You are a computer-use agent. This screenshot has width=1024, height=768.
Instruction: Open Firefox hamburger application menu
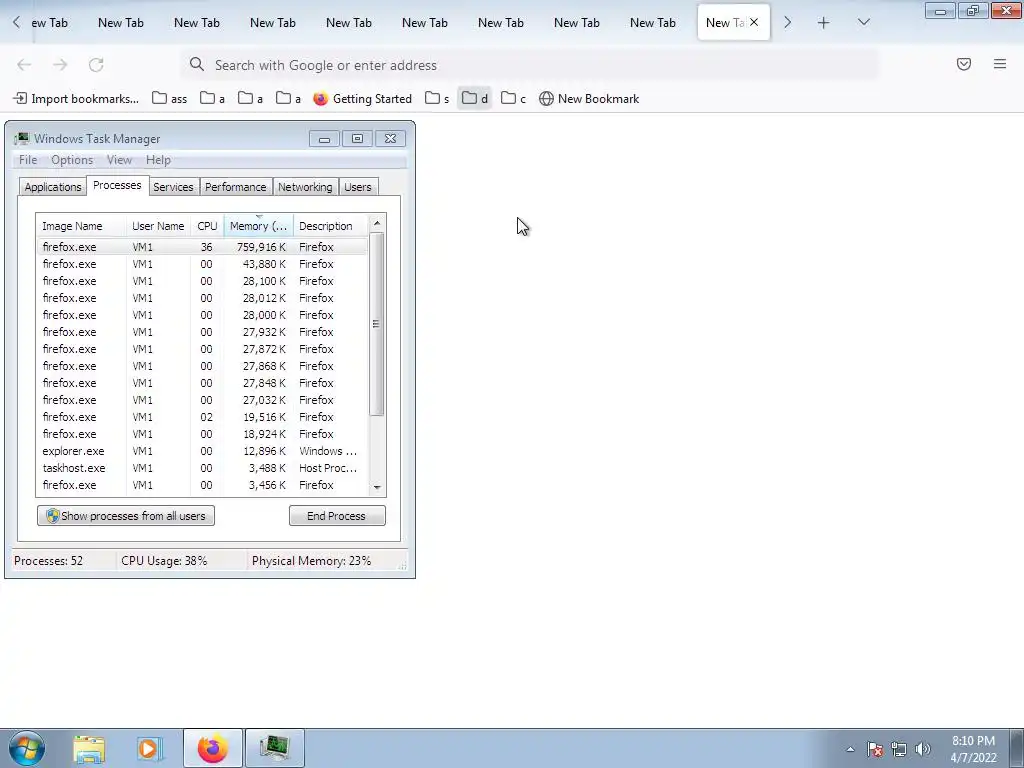(x=1000, y=64)
